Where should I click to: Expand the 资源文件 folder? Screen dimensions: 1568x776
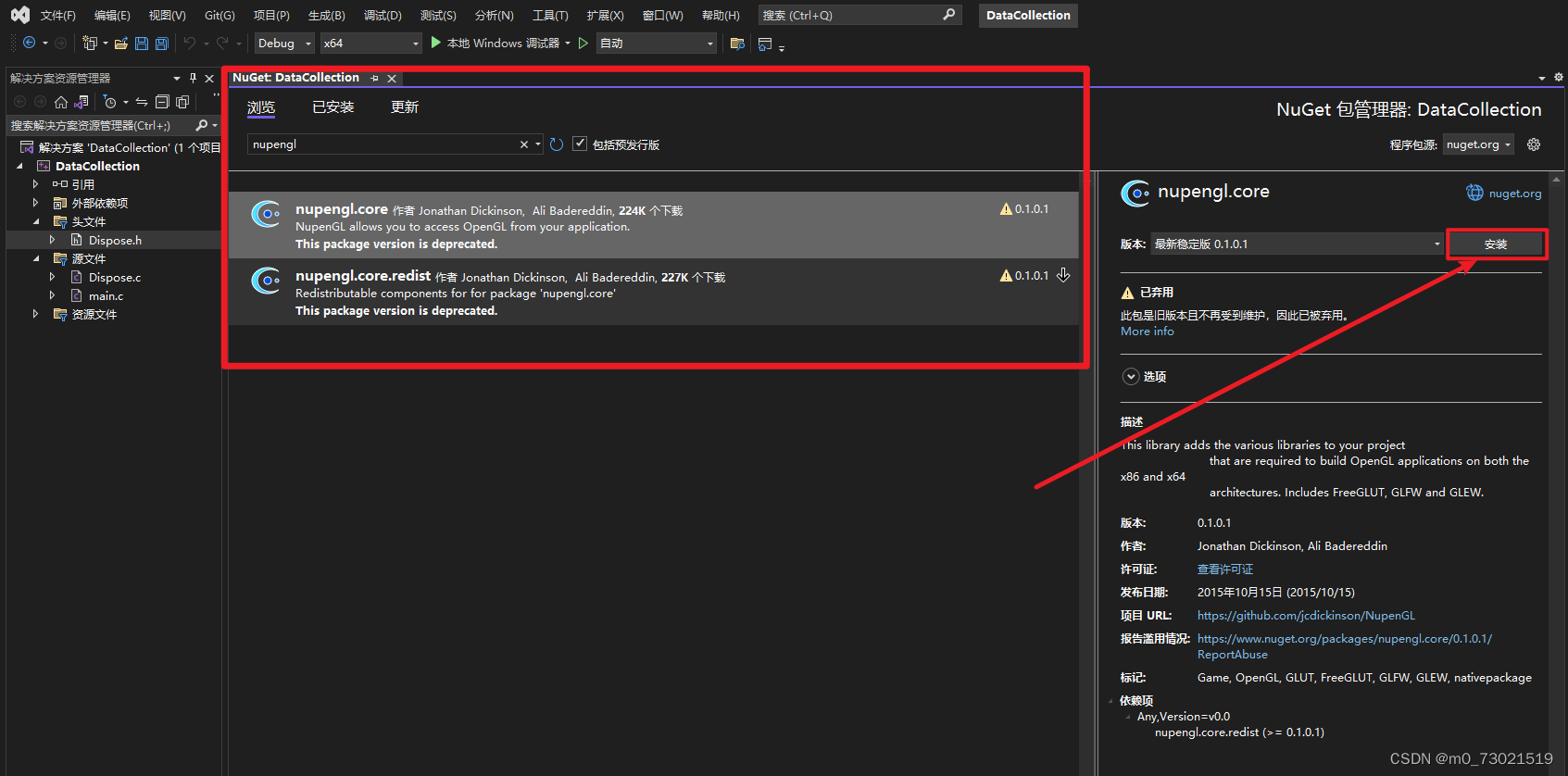click(x=36, y=314)
